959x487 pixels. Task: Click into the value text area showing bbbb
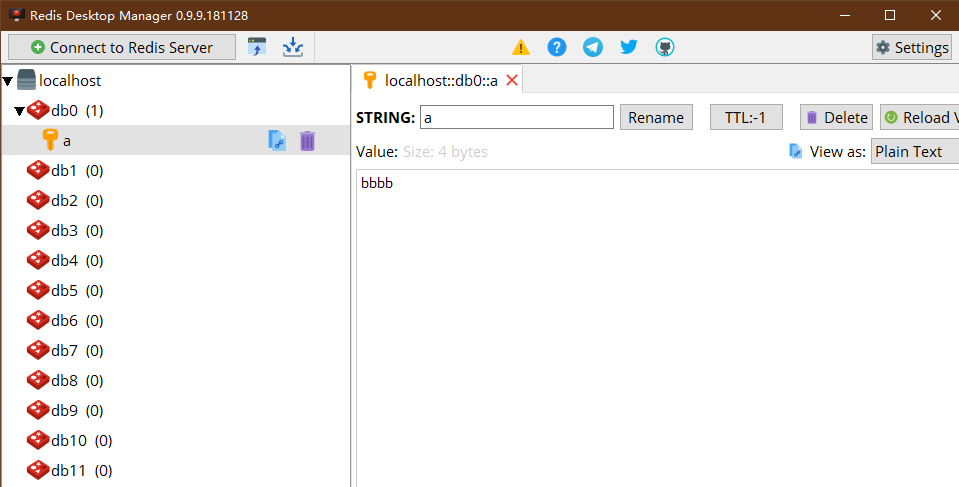click(657, 328)
